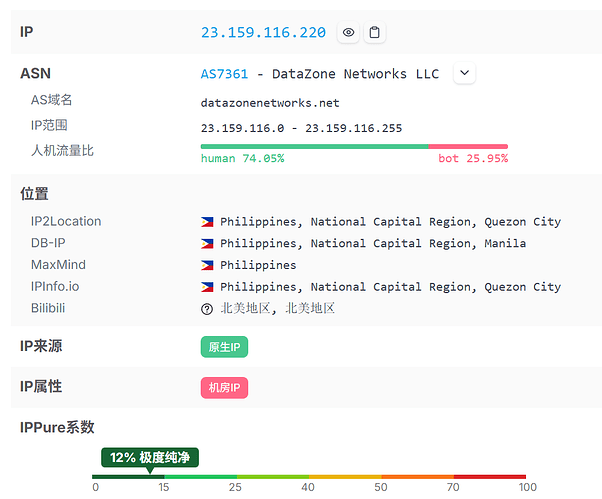This screenshot has height=499, width=602.
Task: Click IPInfo.io's Quezon City location text
Action: pos(390,287)
